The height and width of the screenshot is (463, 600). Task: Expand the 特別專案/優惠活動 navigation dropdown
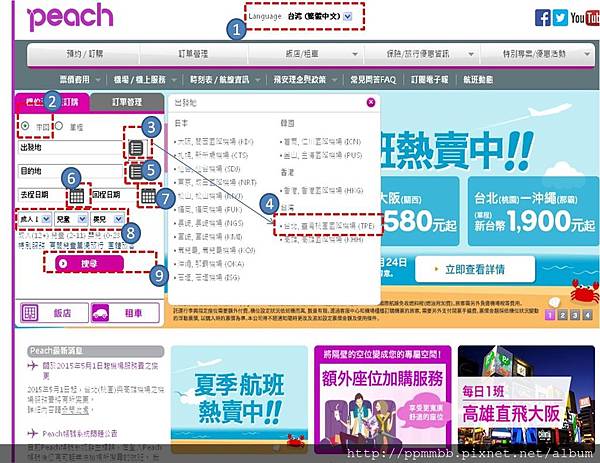tap(587, 54)
